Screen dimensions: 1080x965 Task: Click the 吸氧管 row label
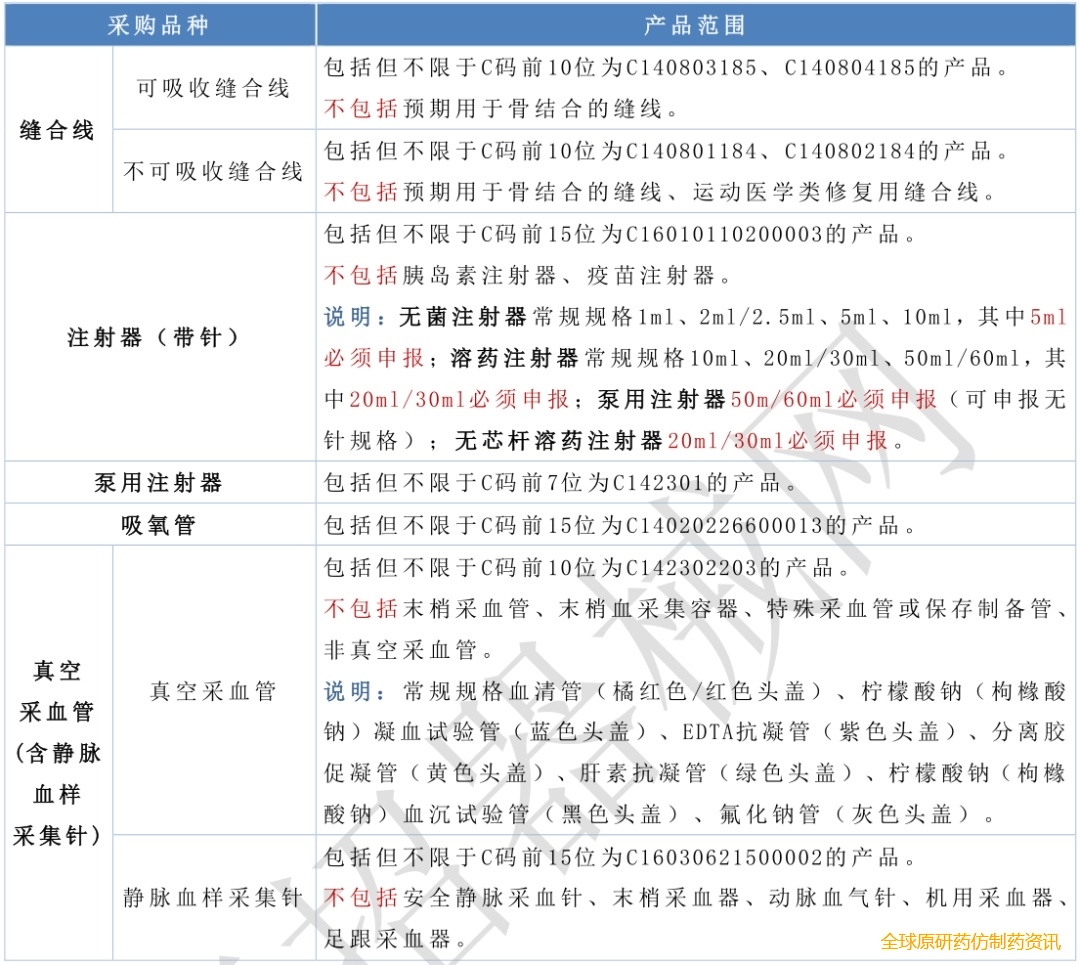[157, 523]
